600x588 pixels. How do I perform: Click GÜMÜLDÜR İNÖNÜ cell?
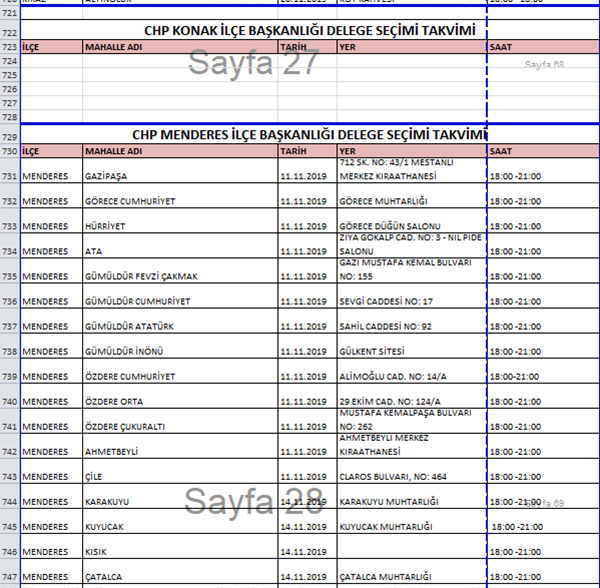click(x=180, y=346)
